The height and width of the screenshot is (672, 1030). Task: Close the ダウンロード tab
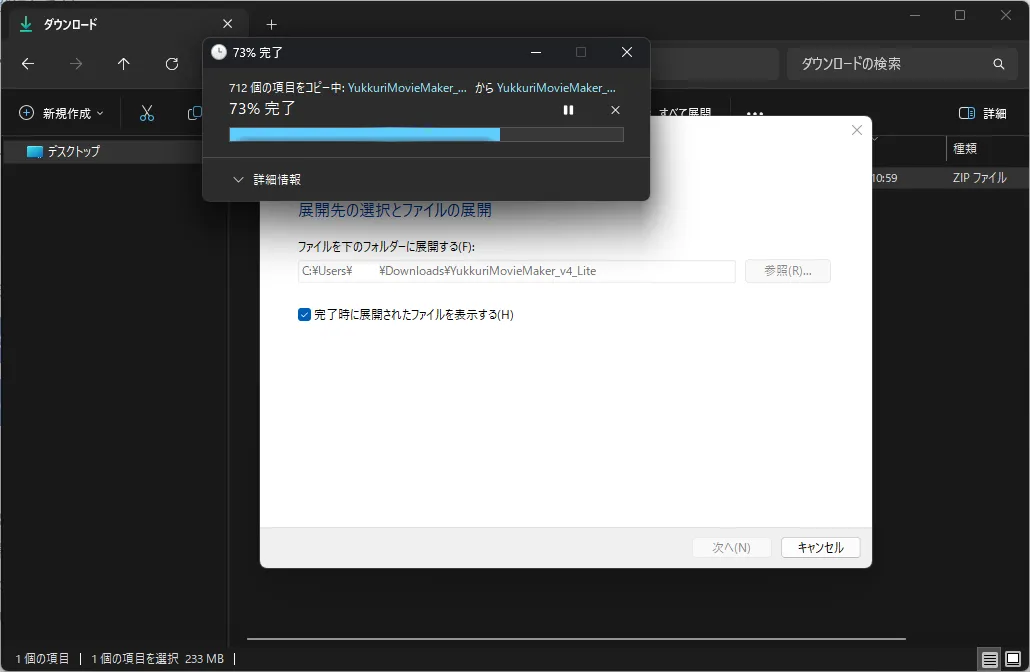point(227,24)
